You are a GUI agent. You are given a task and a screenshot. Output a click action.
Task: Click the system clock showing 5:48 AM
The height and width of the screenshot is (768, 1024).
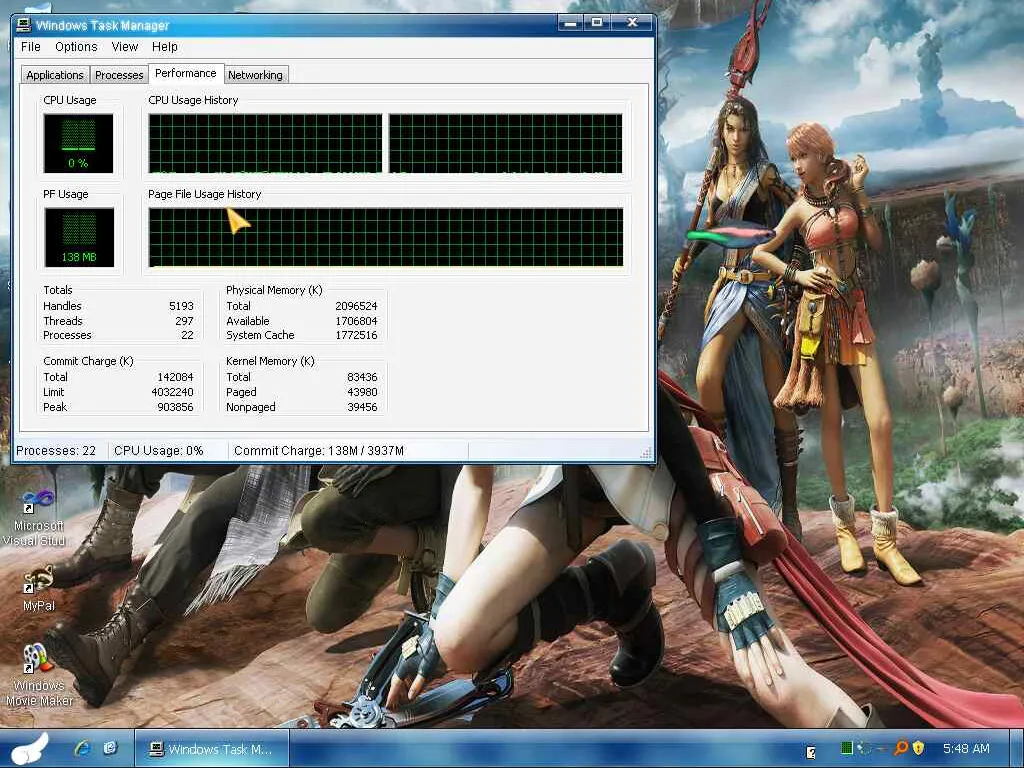pyautogui.click(x=965, y=749)
